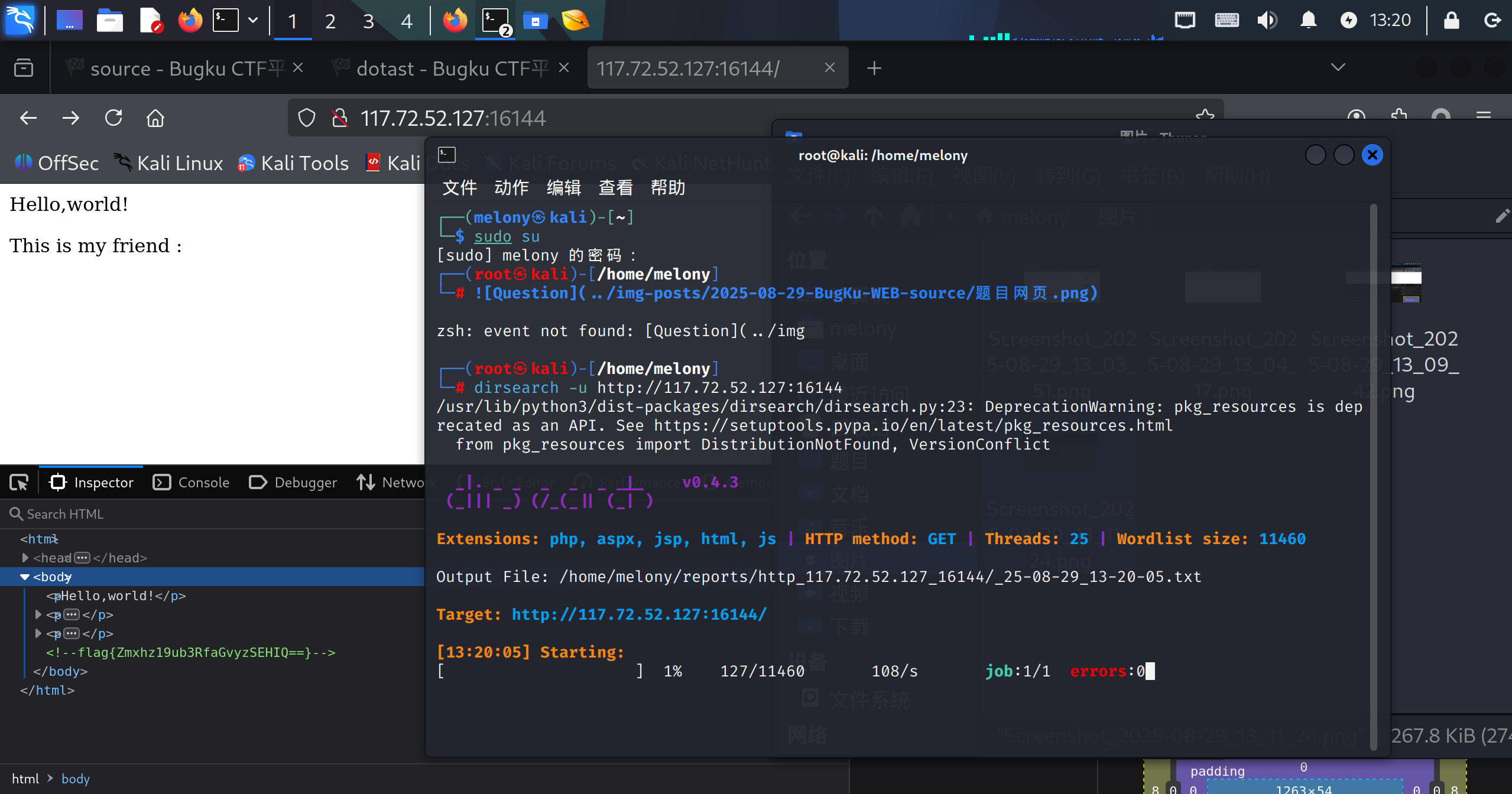Switch to workspace 3
The width and height of the screenshot is (1512, 794).
pyautogui.click(x=368, y=21)
